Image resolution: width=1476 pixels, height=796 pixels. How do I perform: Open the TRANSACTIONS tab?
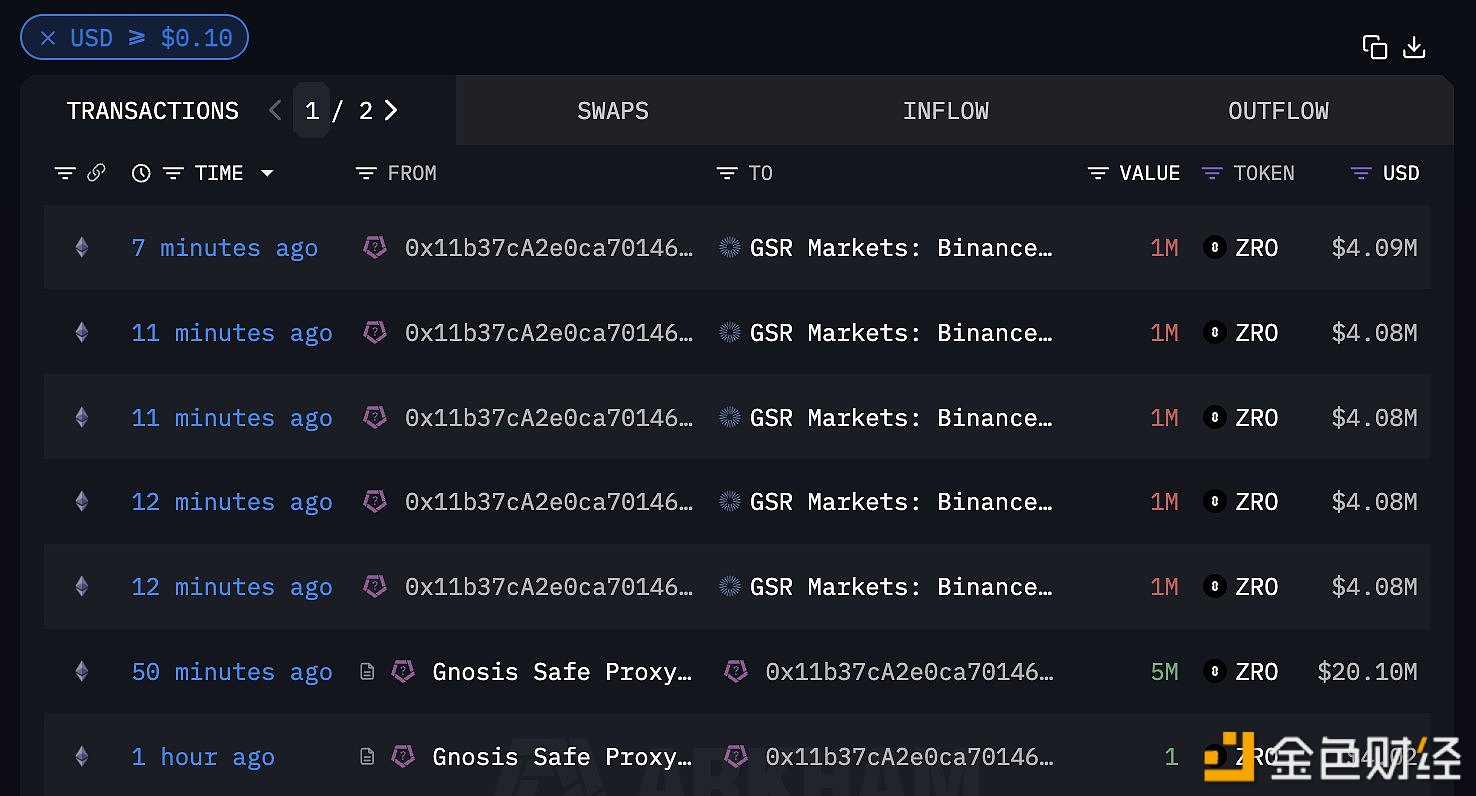pyautogui.click(x=153, y=111)
